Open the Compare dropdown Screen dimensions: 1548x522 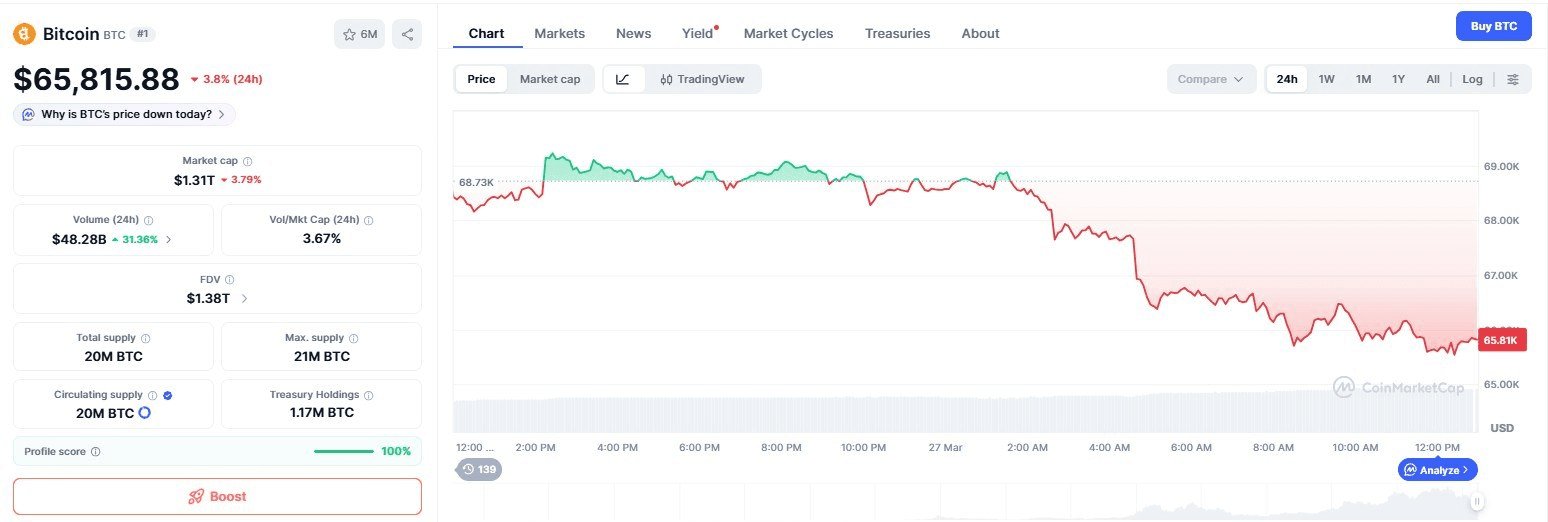[x=1211, y=79]
